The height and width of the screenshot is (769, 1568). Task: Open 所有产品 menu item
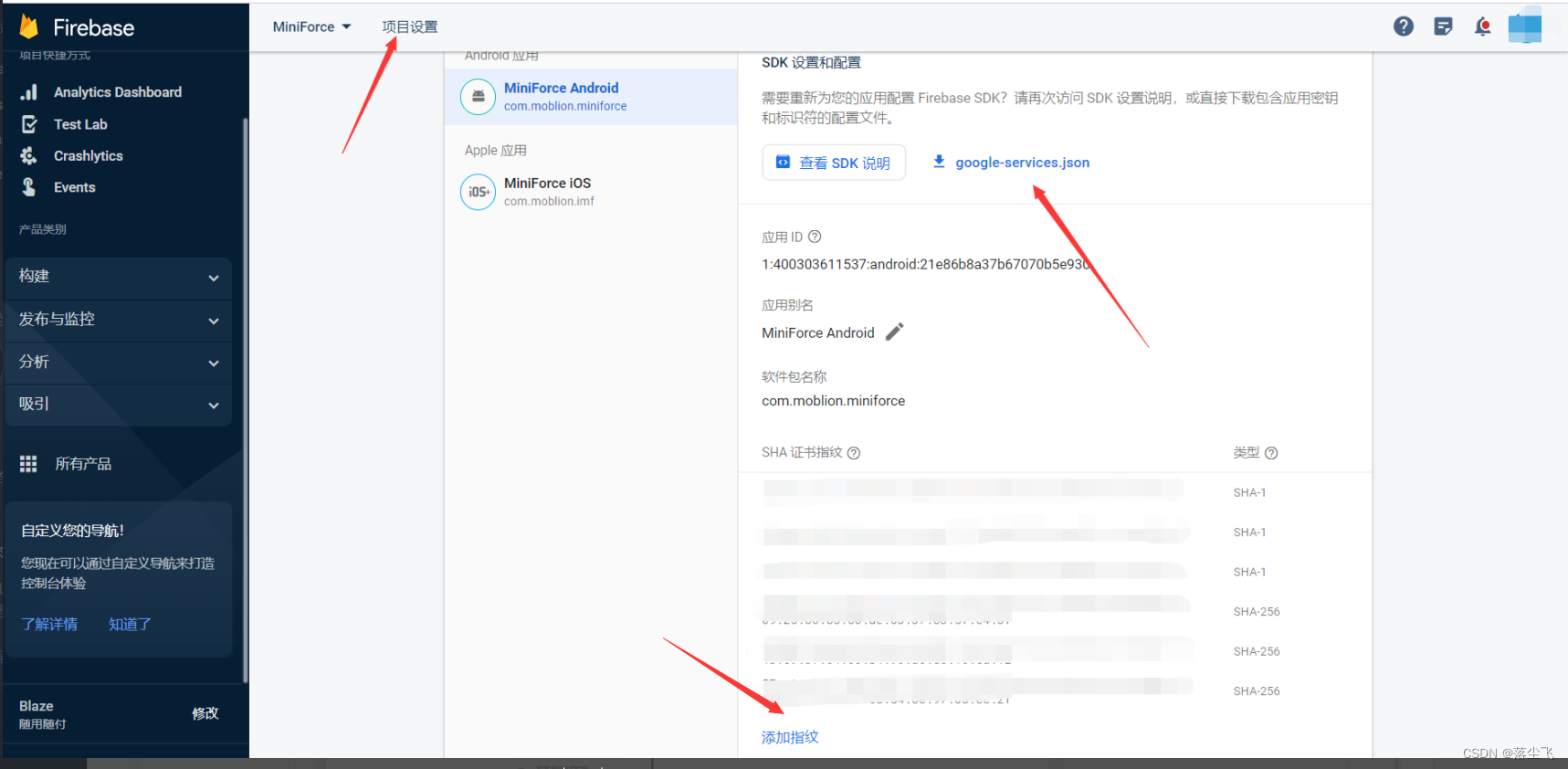tap(83, 464)
